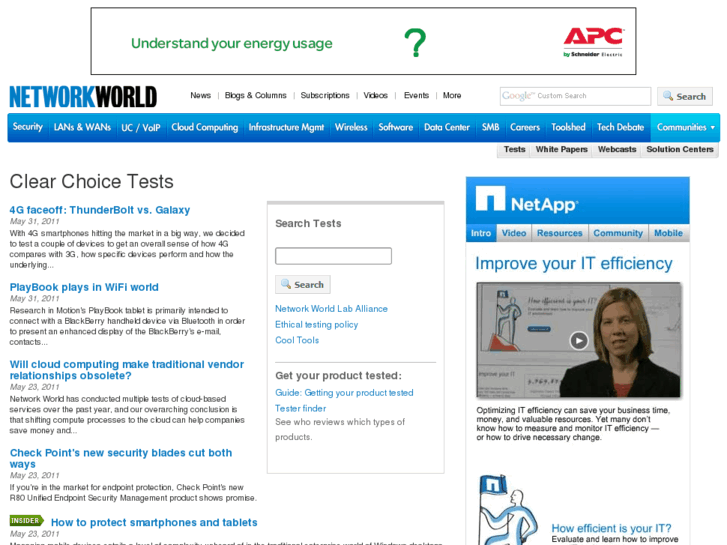Screen dimensions: 727x545
Task: Open the cloud computing vendor relationships article
Action: click(127, 370)
